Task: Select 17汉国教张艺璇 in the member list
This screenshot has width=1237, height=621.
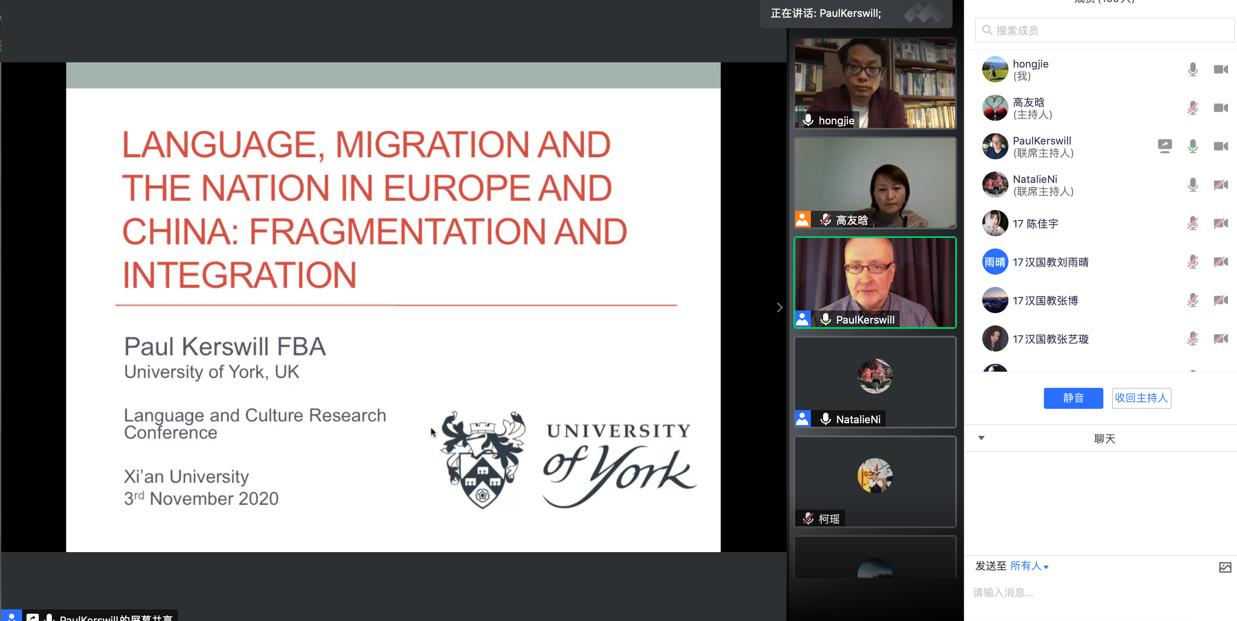Action: tap(1049, 339)
